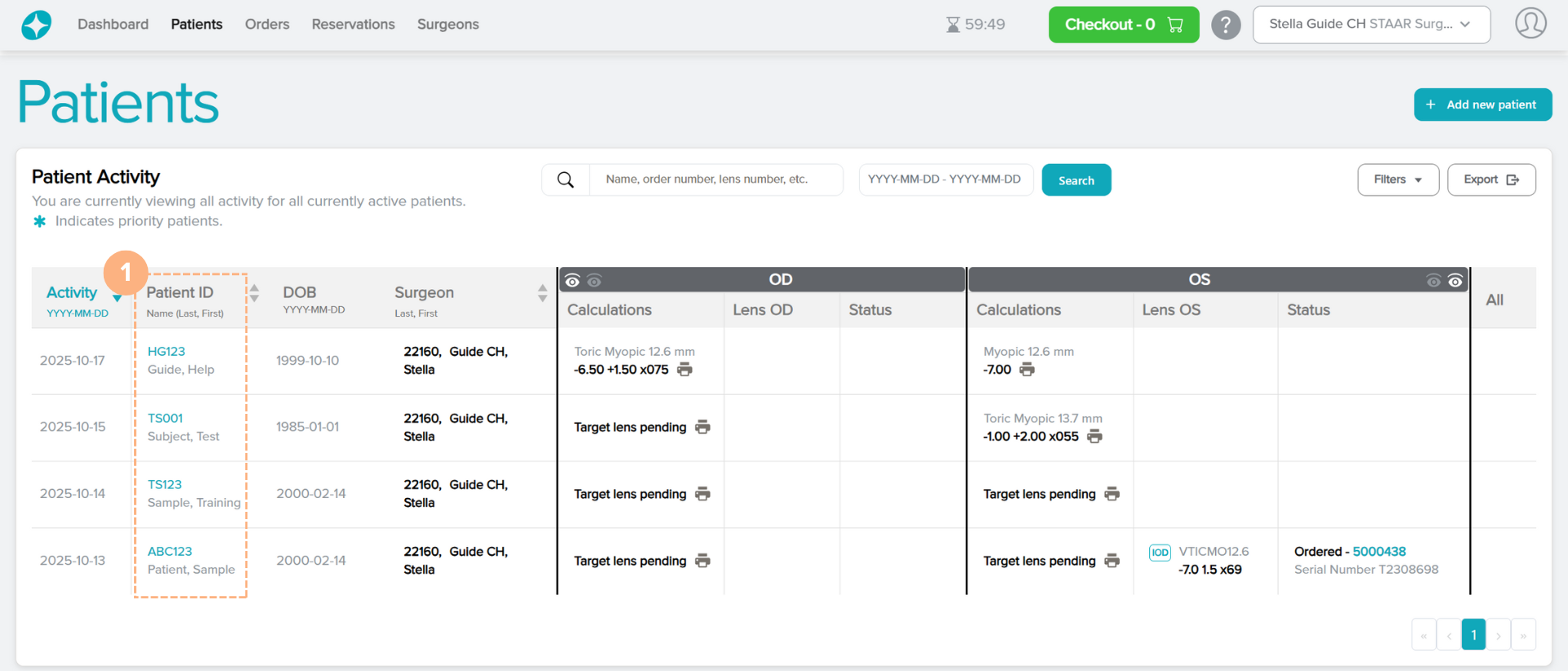Click the date range input field
1568x671 pixels.
(x=945, y=180)
